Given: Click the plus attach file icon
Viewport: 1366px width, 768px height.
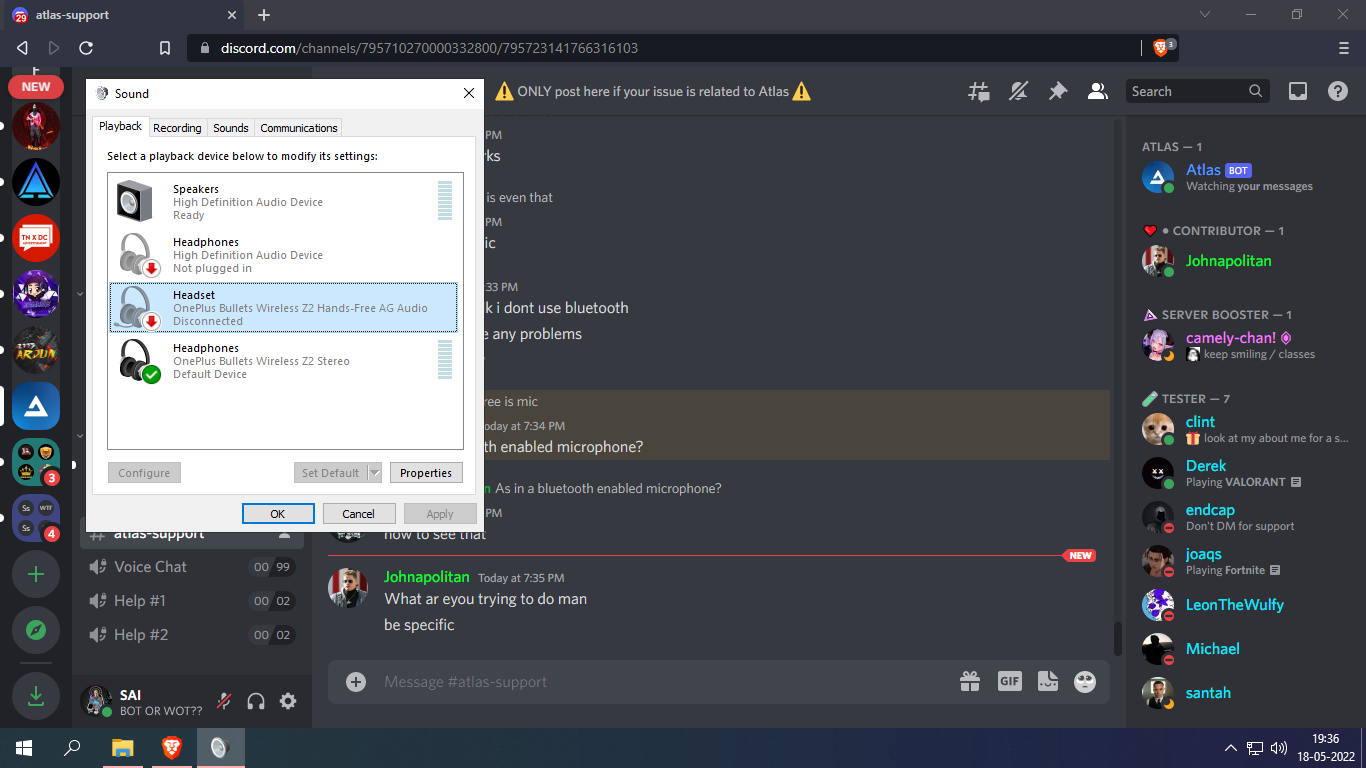Looking at the screenshot, I should point(356,682).
